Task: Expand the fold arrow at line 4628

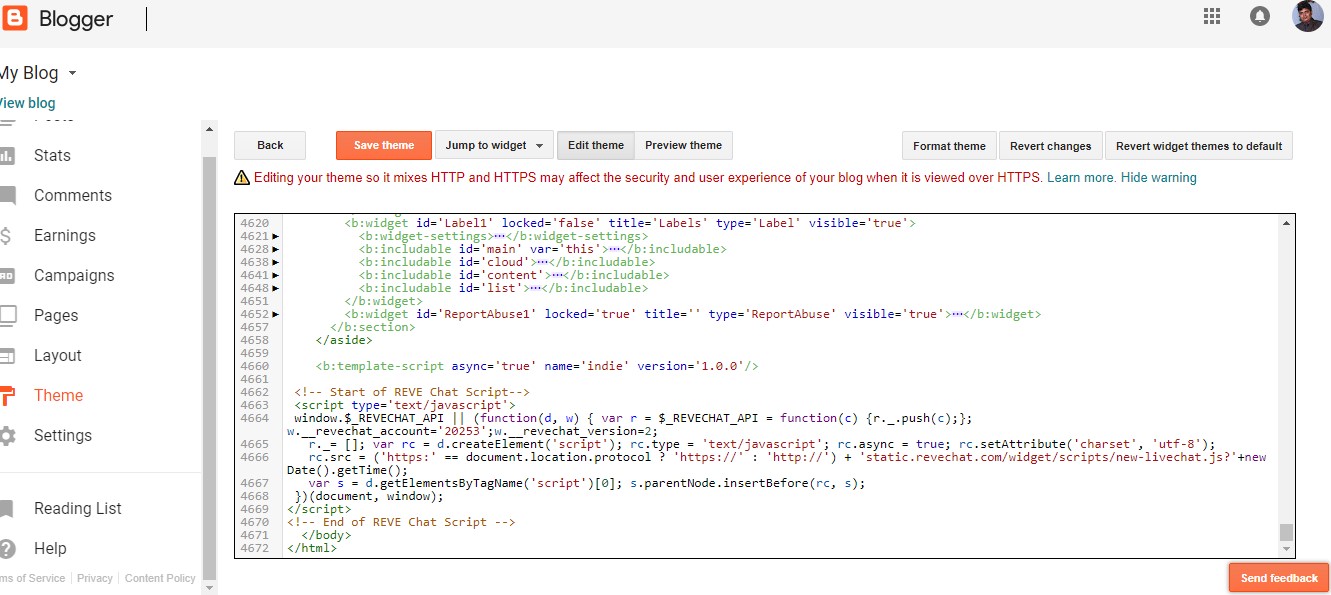Action: tap(275, 249)
